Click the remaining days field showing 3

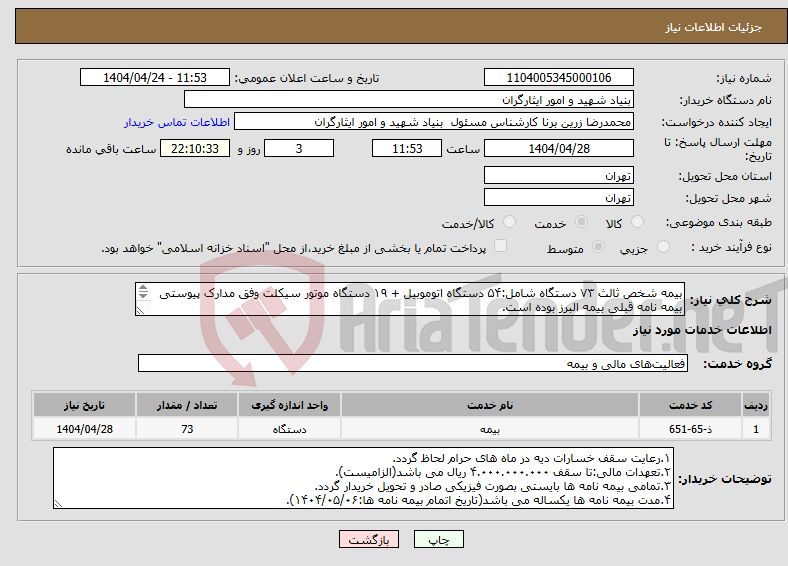[x=299, y=148]
